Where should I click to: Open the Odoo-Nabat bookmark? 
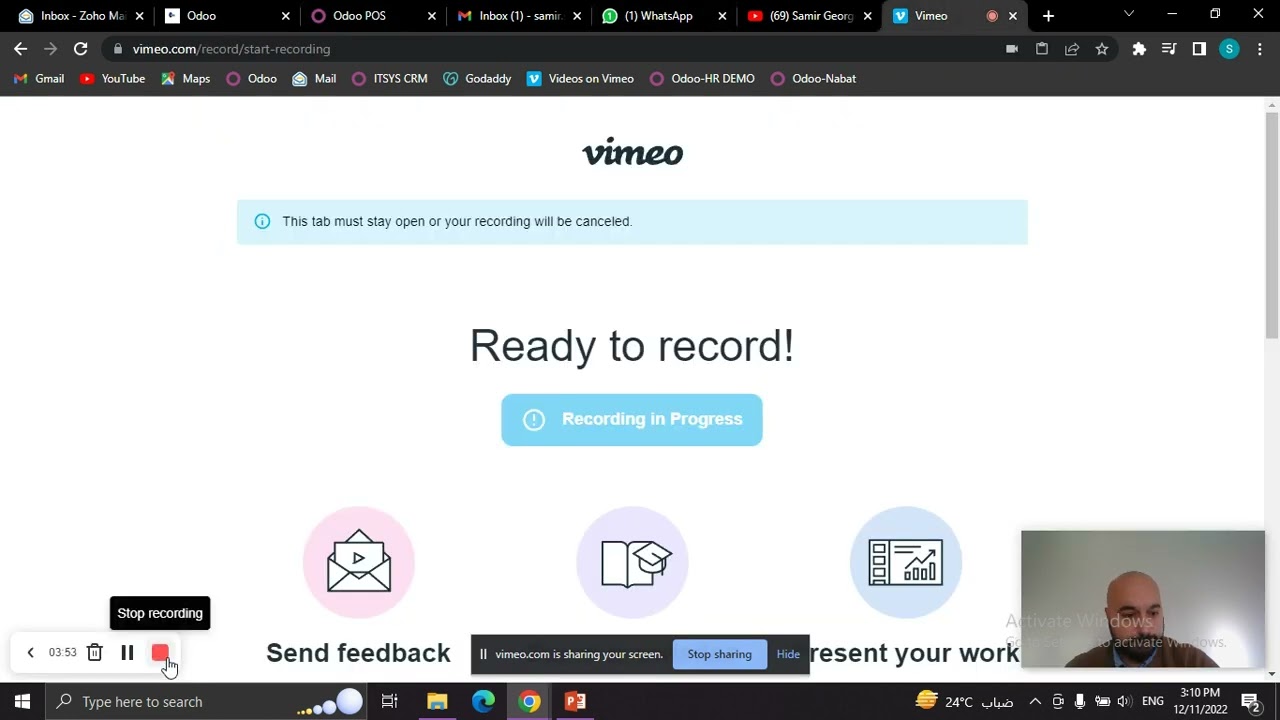tap(814, 79)
